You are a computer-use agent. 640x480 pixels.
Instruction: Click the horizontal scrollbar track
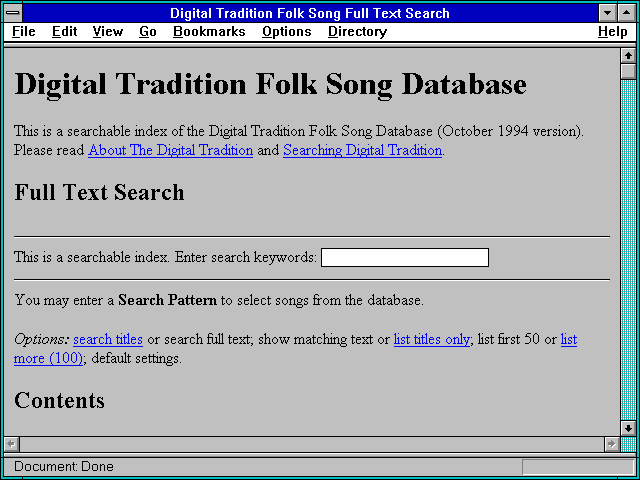pos(312,444)
